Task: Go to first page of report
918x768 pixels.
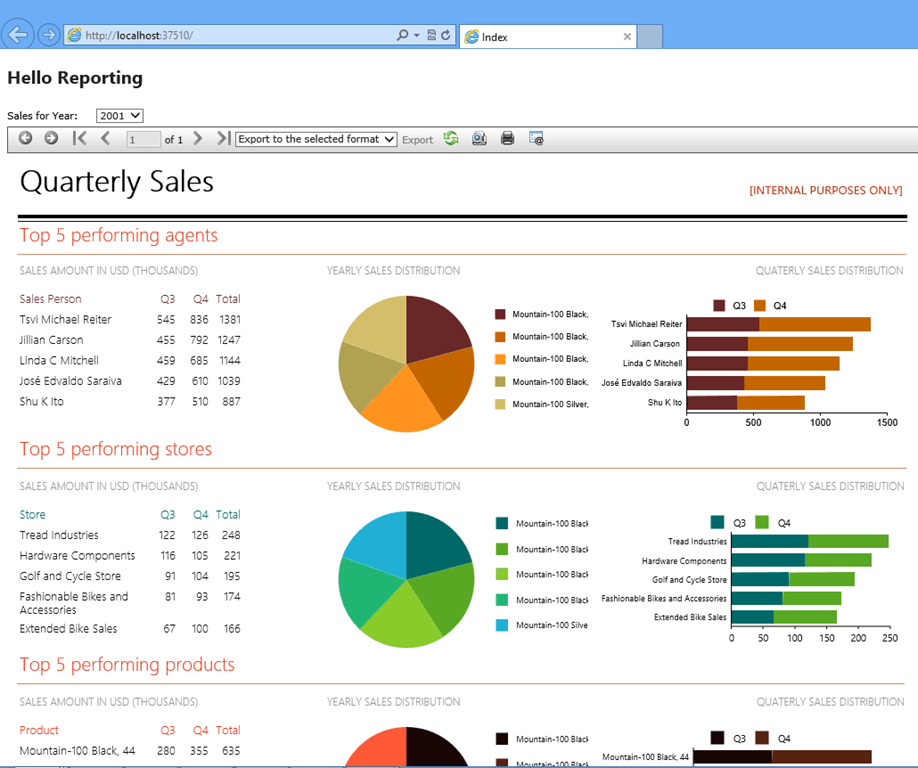Action: click(x=79, y=138)
